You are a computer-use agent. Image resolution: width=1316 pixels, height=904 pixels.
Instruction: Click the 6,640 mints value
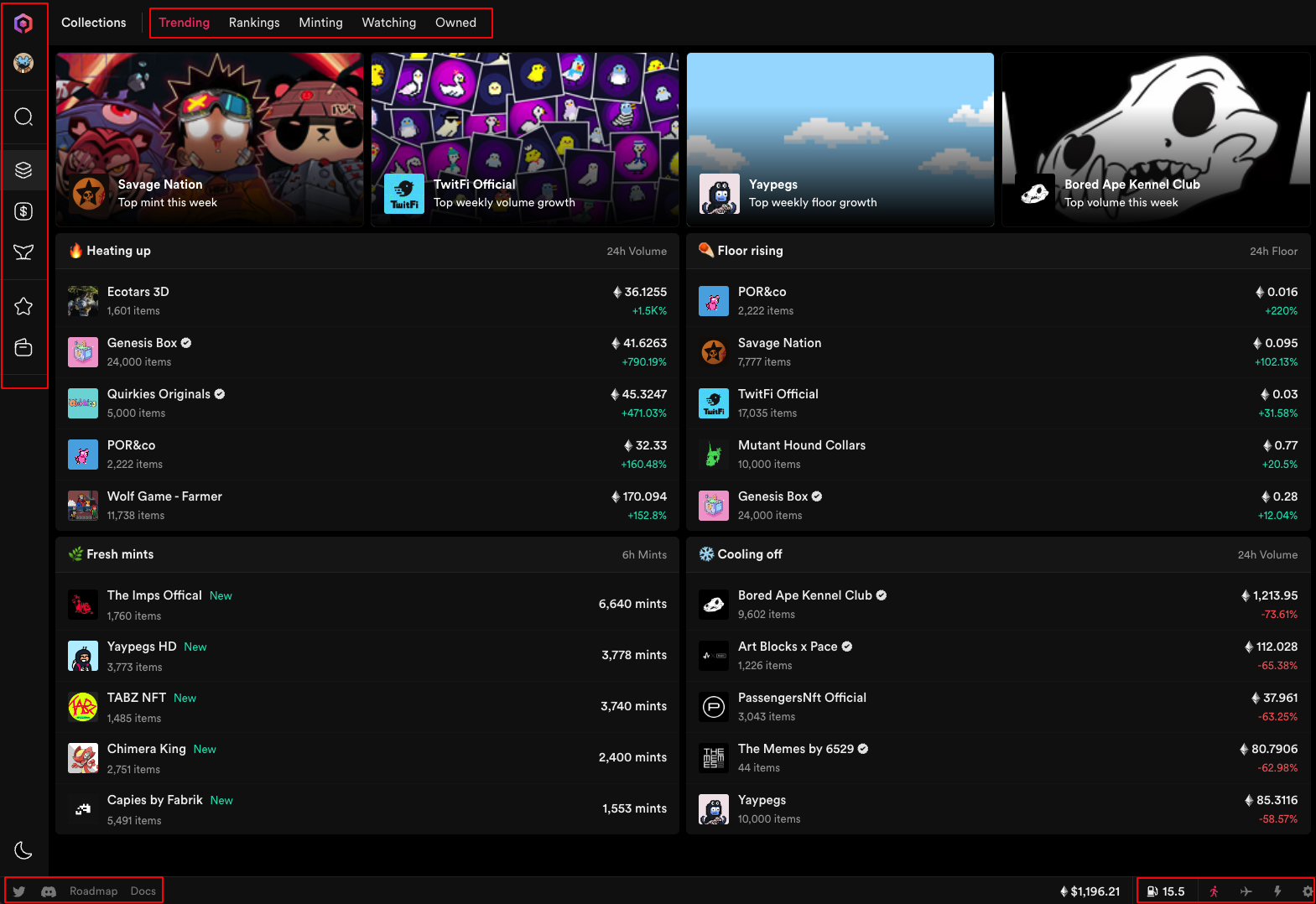(632, 604)
